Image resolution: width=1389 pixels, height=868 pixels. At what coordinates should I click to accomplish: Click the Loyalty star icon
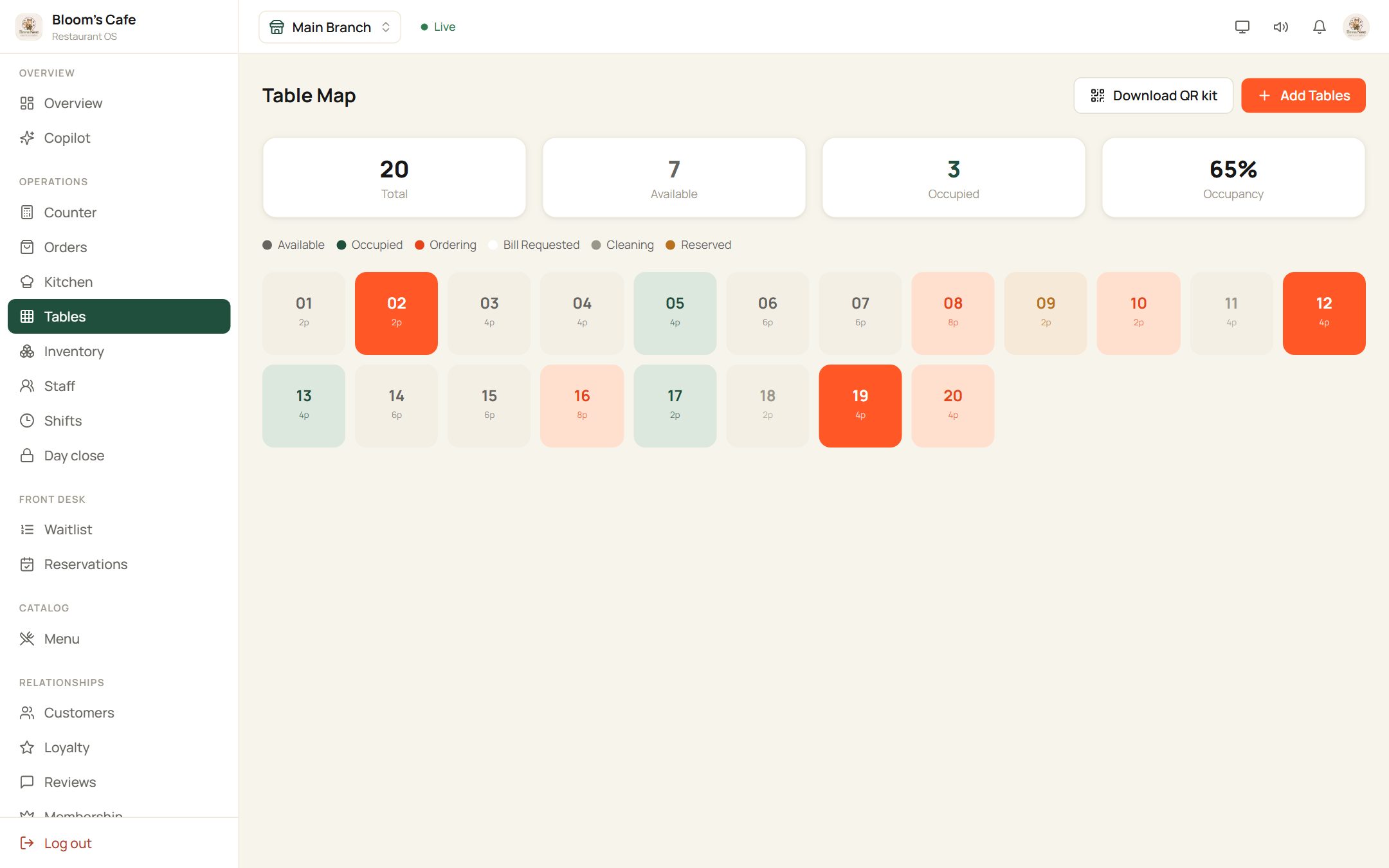click(x=27, y=748)
